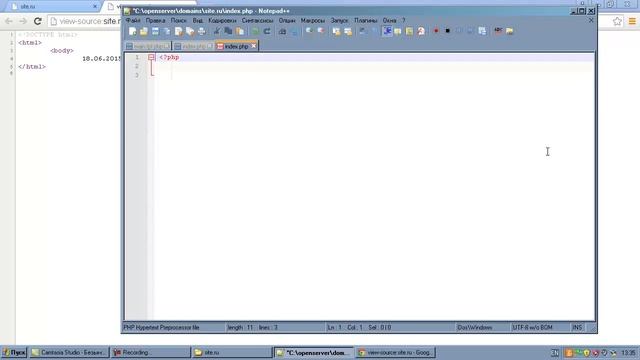The height and width of the screenshot is (360, 640).
Task: Open the Replace dialog icon
Action: pos(294,31)
